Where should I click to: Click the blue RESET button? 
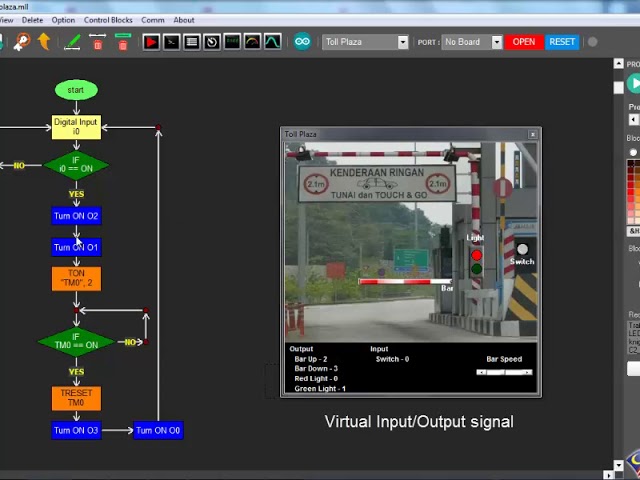(x=562, y=42)
